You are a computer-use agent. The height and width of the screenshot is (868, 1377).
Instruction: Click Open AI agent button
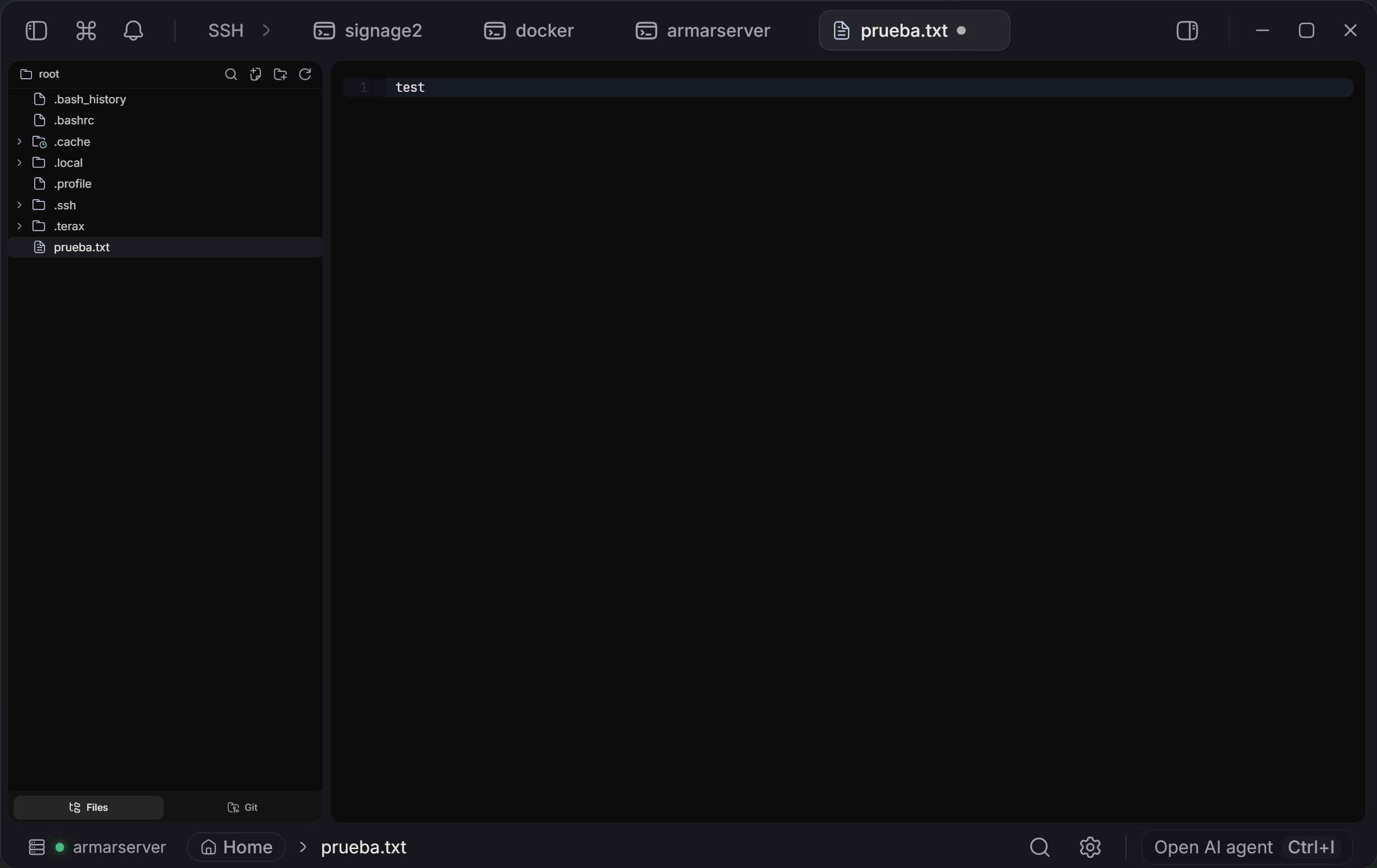pyautogui.click(x=1246, y=847)
